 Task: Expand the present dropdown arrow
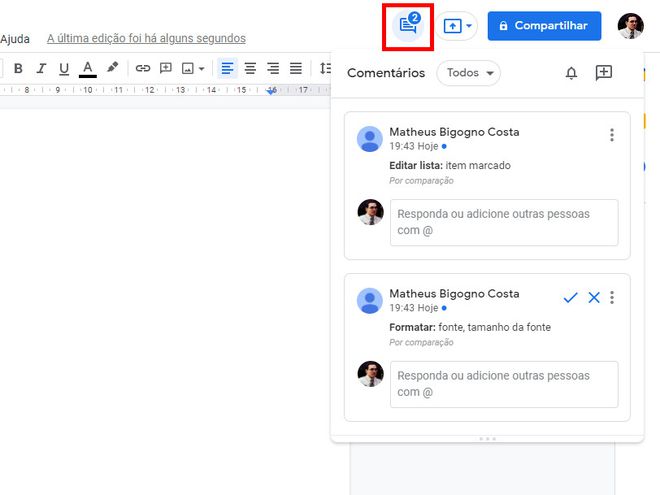[x=469, y=26]
